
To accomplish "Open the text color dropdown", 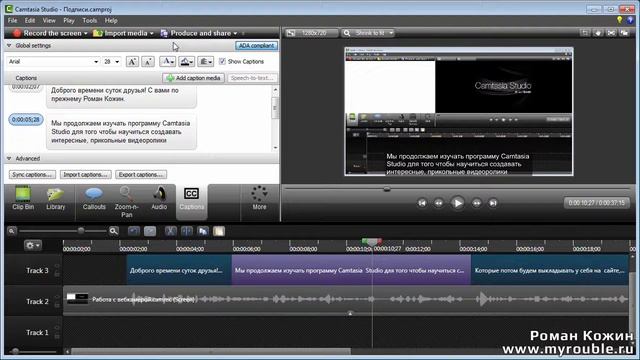I will [x=167, y=62].
